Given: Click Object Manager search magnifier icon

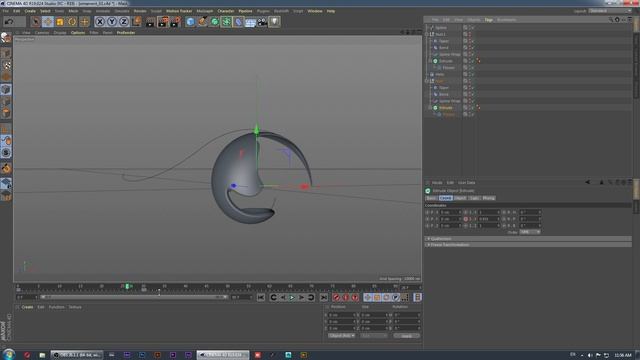Looking at the screenshot, I should point(611,20).
